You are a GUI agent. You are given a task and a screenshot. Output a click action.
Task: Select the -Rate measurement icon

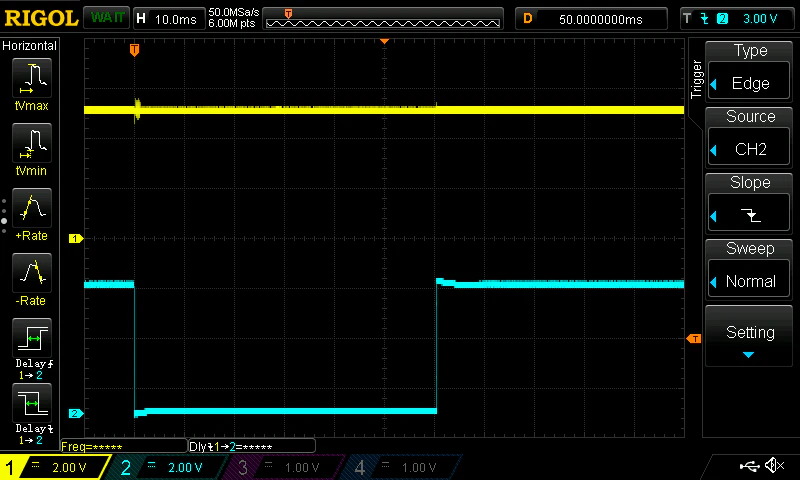pyautogui.click(x=32, y=272)
